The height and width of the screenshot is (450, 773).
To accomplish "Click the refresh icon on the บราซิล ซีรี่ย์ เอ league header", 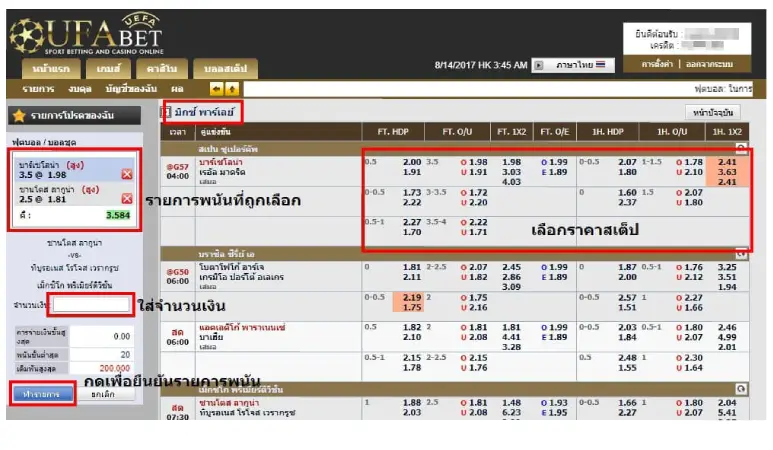I will (x=741, y=254).
